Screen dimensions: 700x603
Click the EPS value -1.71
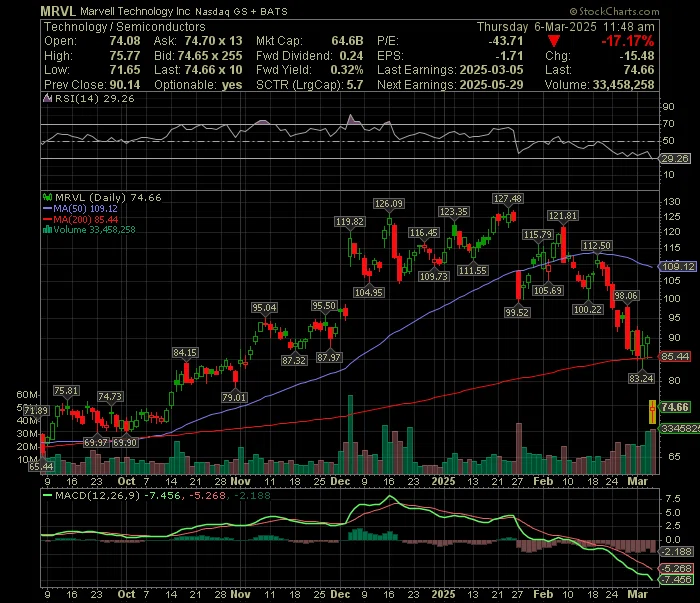[509, 56]
